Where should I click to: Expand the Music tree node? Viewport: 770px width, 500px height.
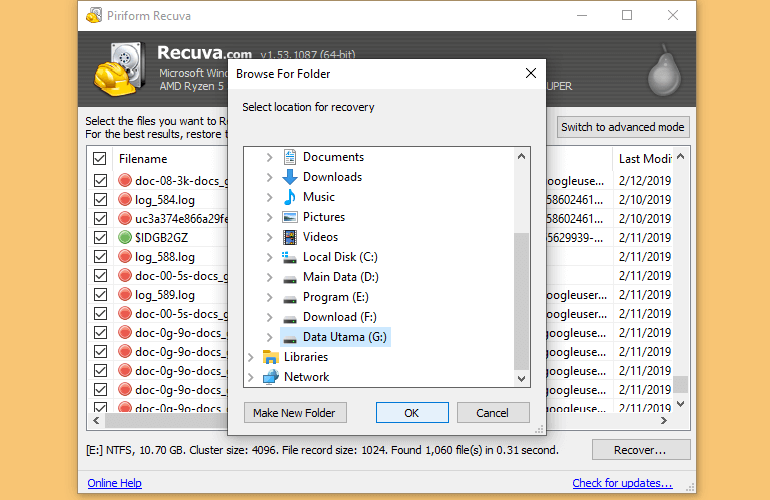[269, 197]
